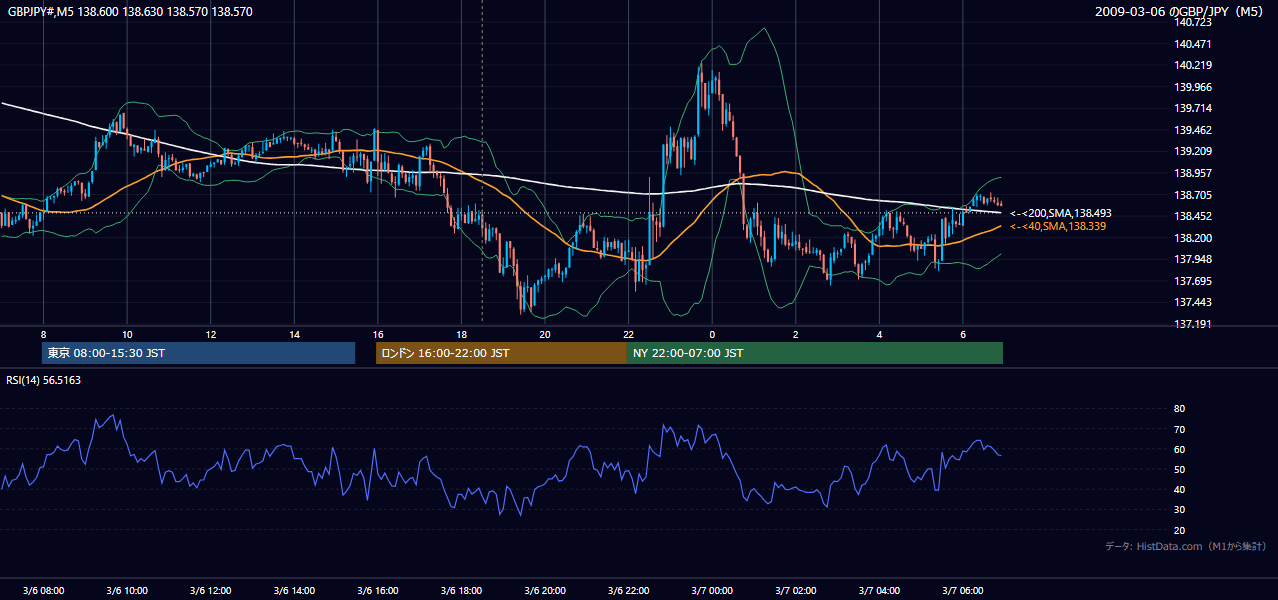1278x600 pixels.
Task: Click the 138.705 price axis label
Action: [x=1194, y=195]
